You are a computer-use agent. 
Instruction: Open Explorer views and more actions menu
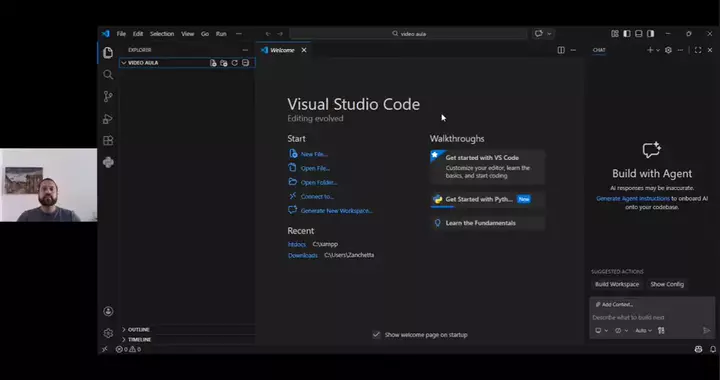245,50
